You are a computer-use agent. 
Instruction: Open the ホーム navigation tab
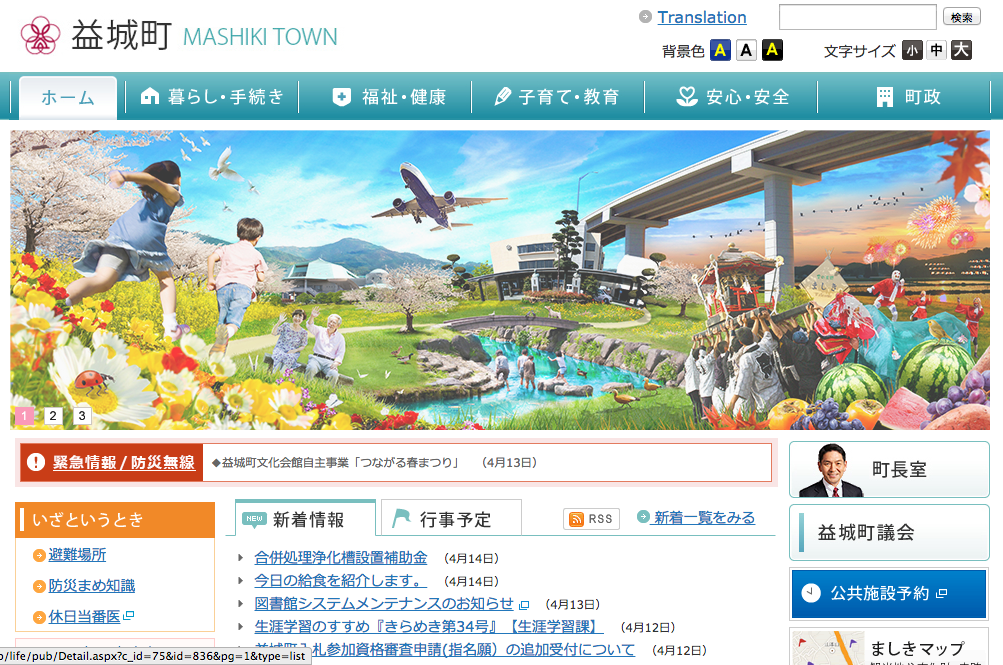(x=68, y=97)
